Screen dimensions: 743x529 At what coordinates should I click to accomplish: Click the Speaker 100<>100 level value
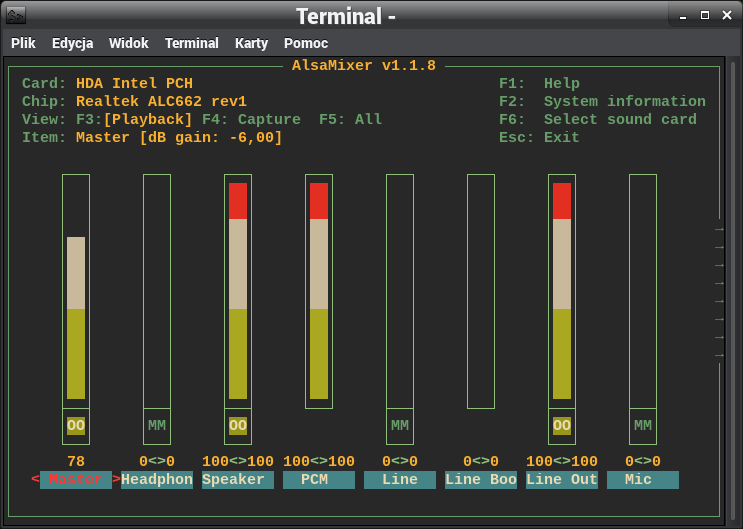[238, 461]
